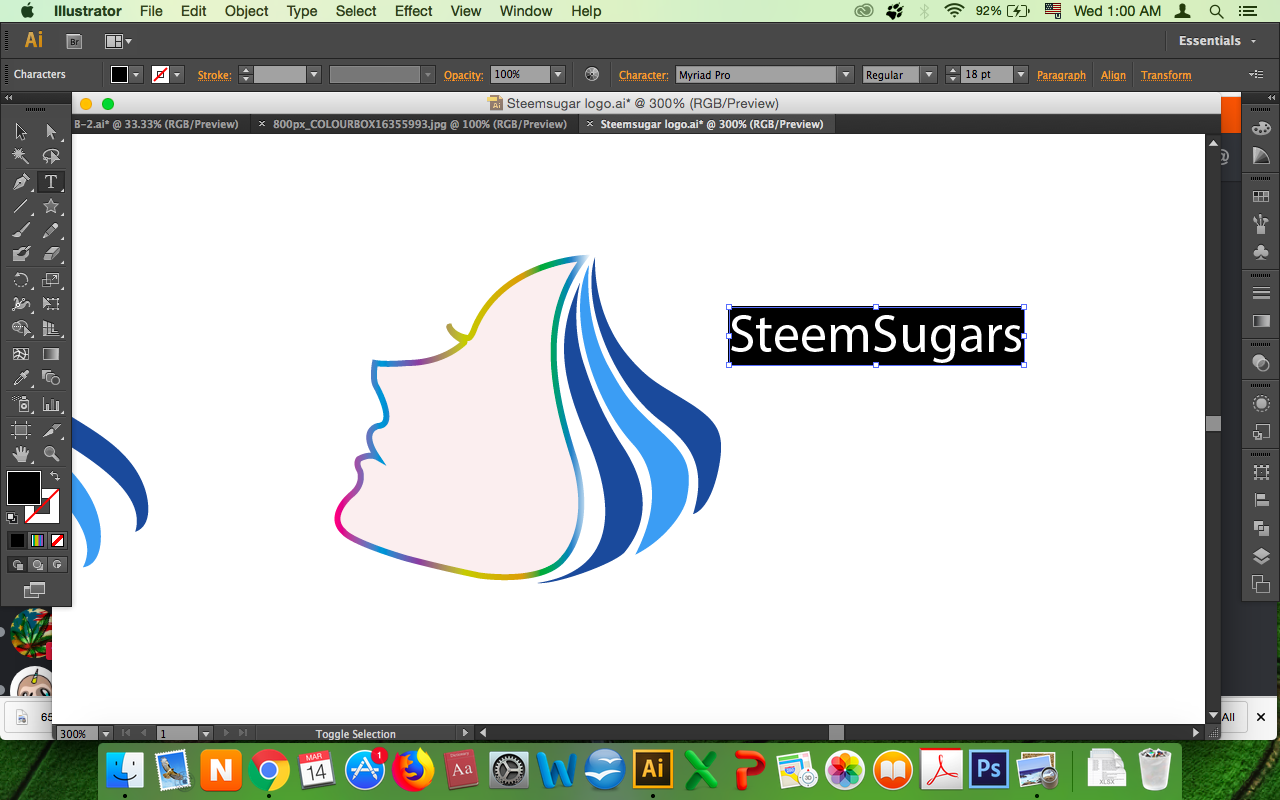The height and width of the screenshot is (800, 1280).
Task: Select the Column Graph tool
Action: [x=51, y=404]
